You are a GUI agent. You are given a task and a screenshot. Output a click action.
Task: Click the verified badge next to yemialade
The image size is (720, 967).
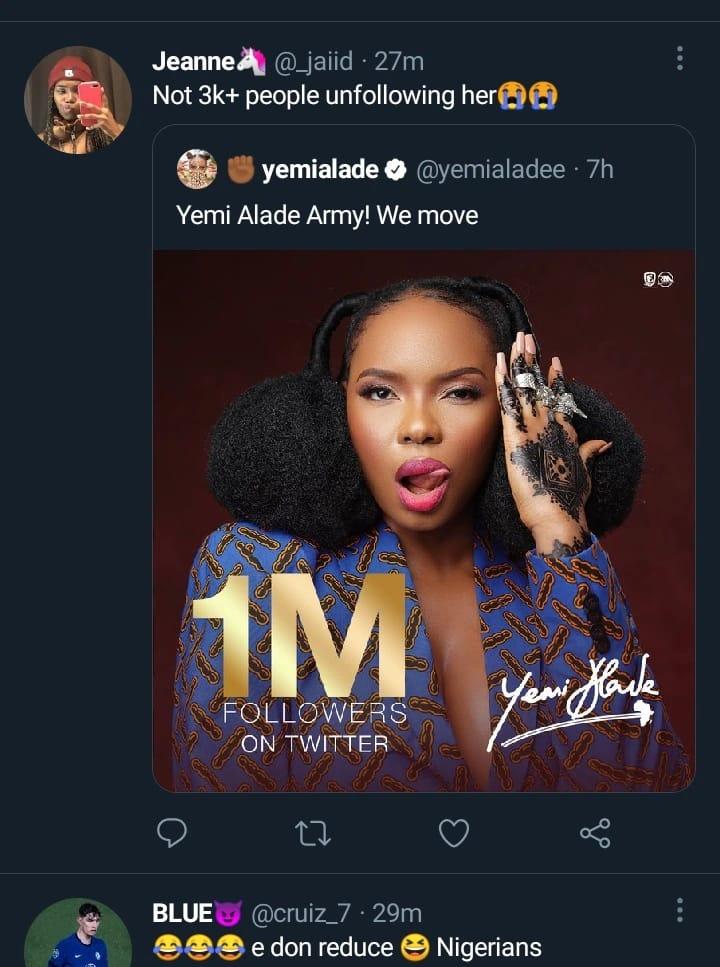(395, 170)
